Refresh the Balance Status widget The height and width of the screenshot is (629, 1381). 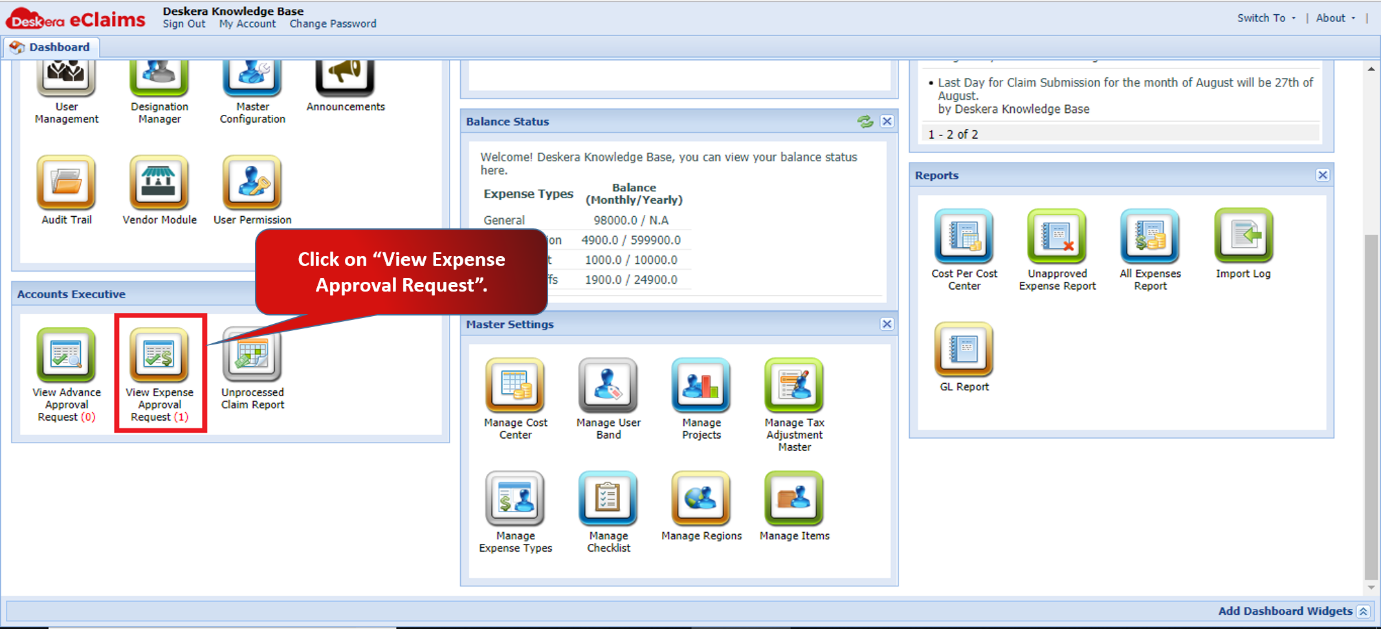(865, 122)
